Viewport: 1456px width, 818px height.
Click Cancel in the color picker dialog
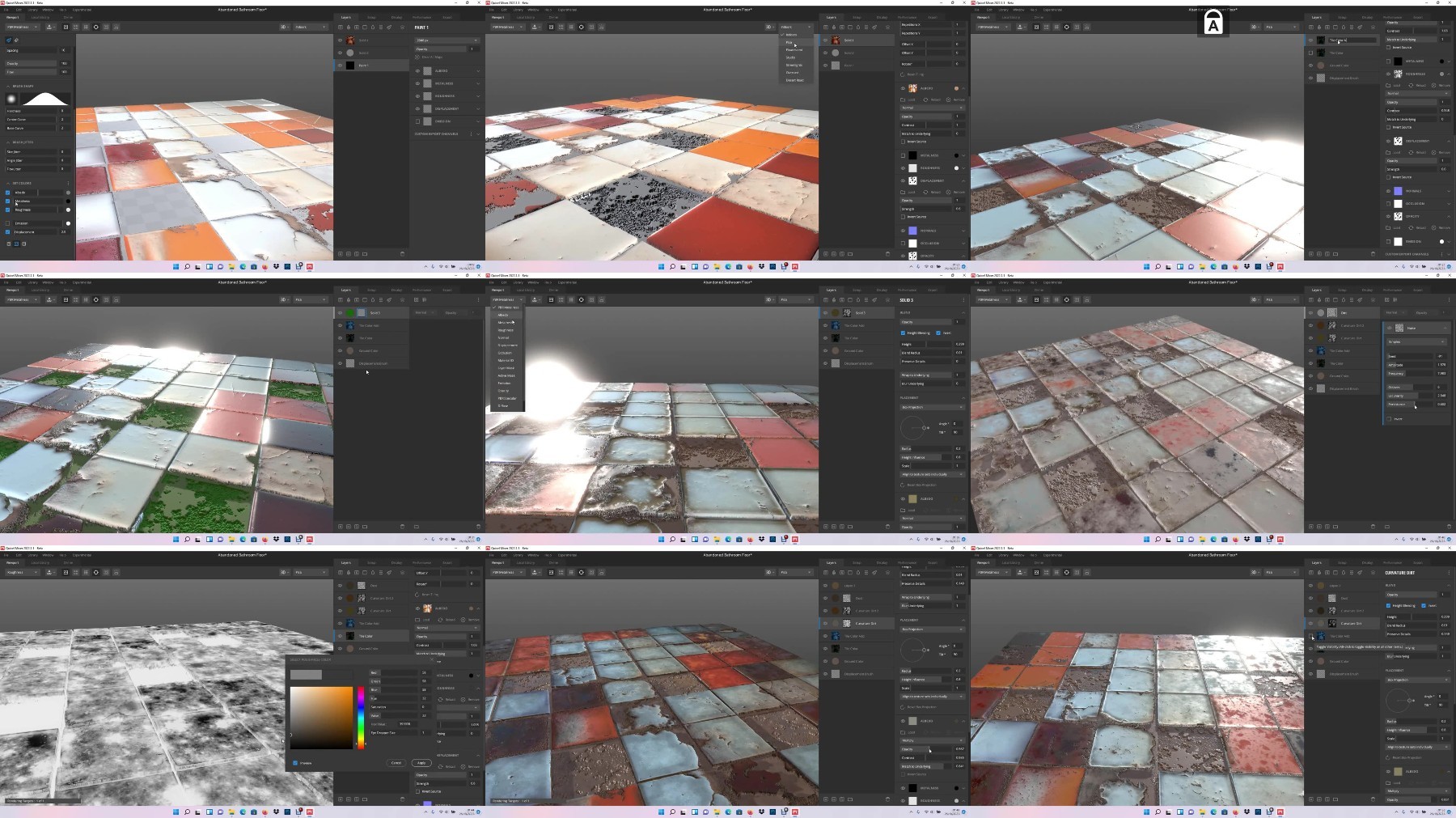(x=396, y=763)
